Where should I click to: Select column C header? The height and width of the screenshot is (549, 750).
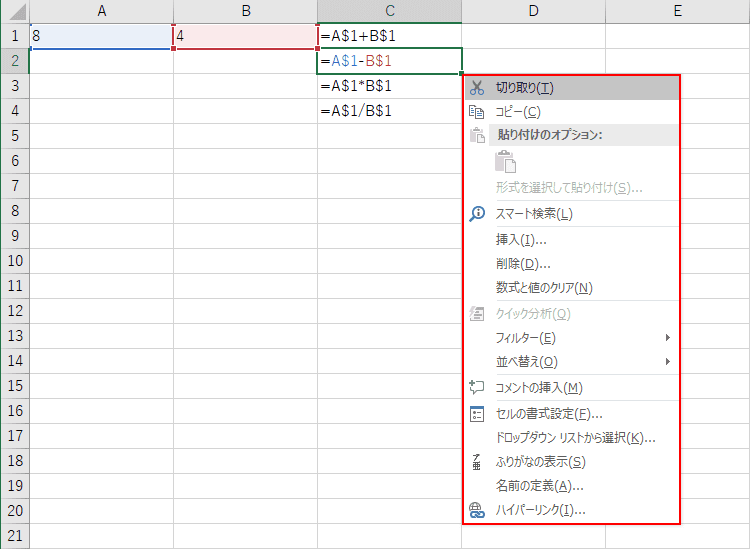[x=390, y=11]
